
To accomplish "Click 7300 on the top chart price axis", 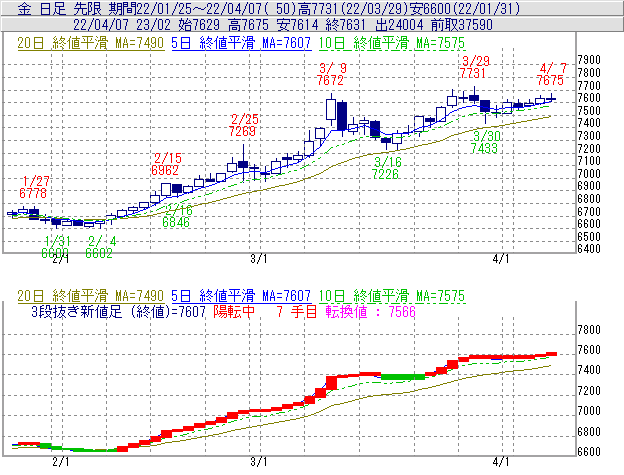I will 589,136.
